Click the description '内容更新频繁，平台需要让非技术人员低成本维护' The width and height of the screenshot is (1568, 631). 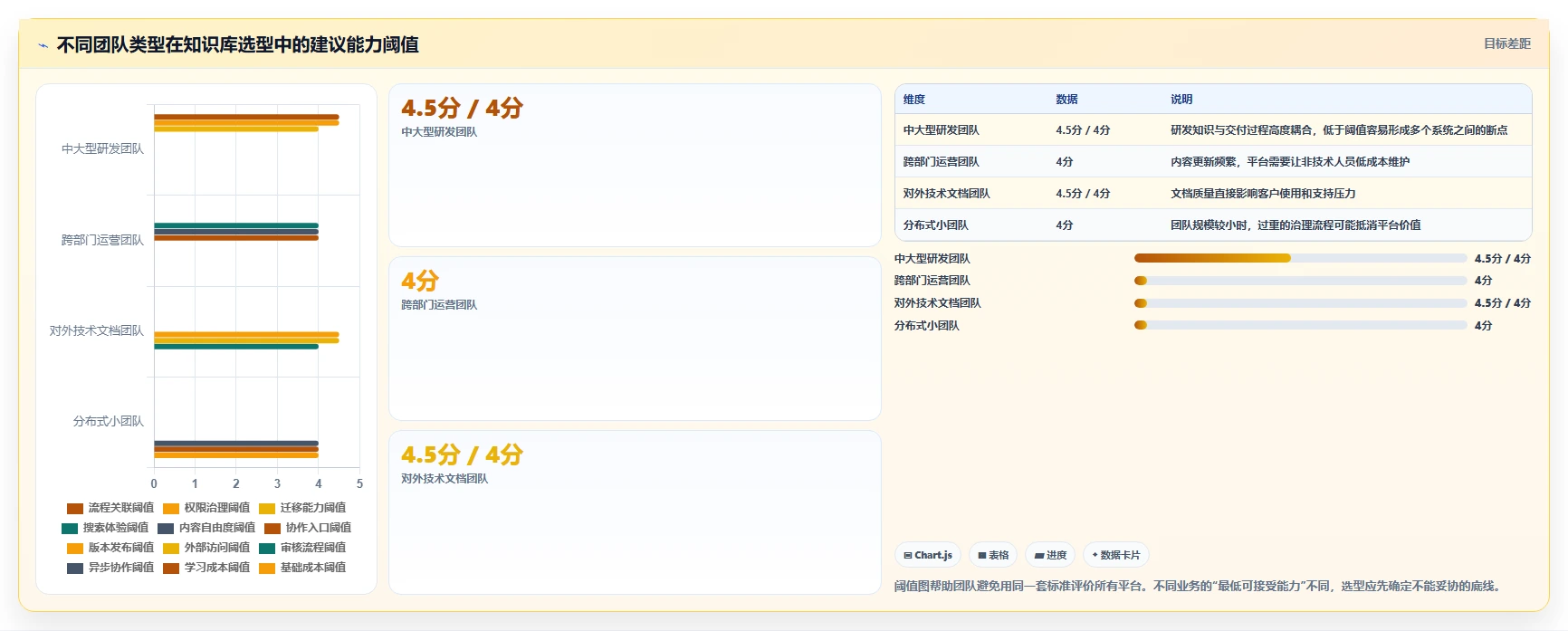click(1290, 162)
